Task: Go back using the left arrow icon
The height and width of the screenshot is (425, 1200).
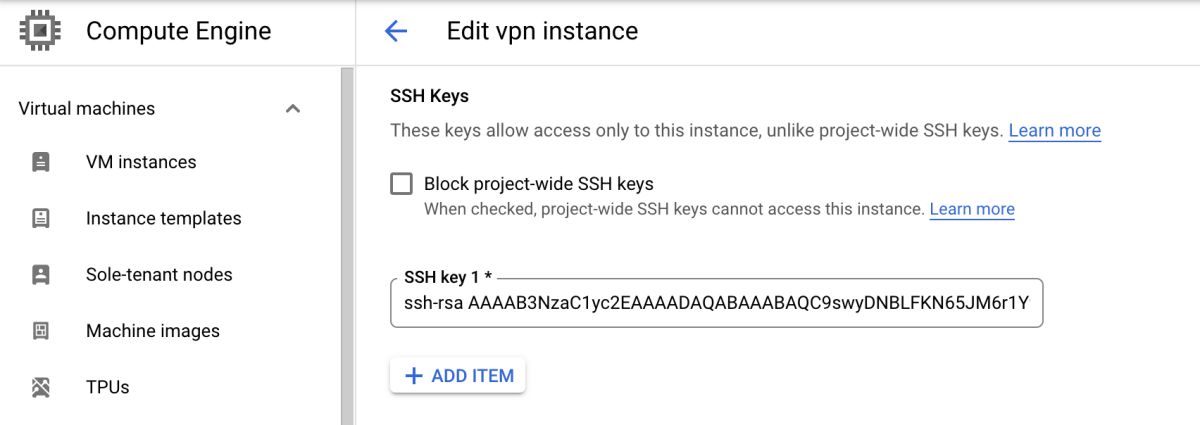Action: [396, 31]
